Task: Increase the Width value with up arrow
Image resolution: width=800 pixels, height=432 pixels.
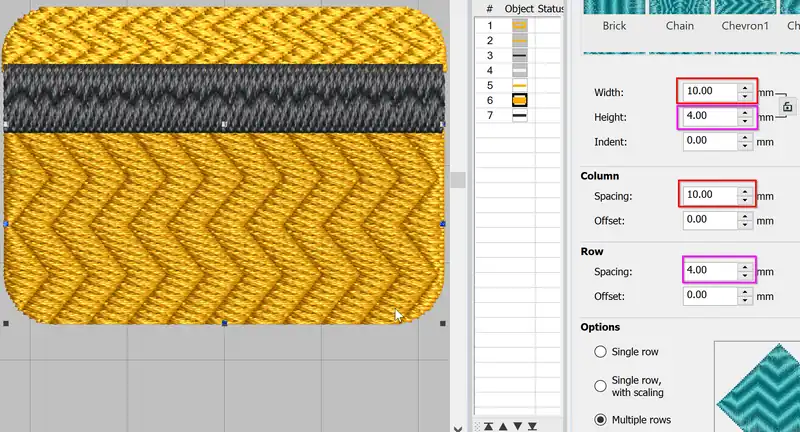Action: click(x=745, y=87)
